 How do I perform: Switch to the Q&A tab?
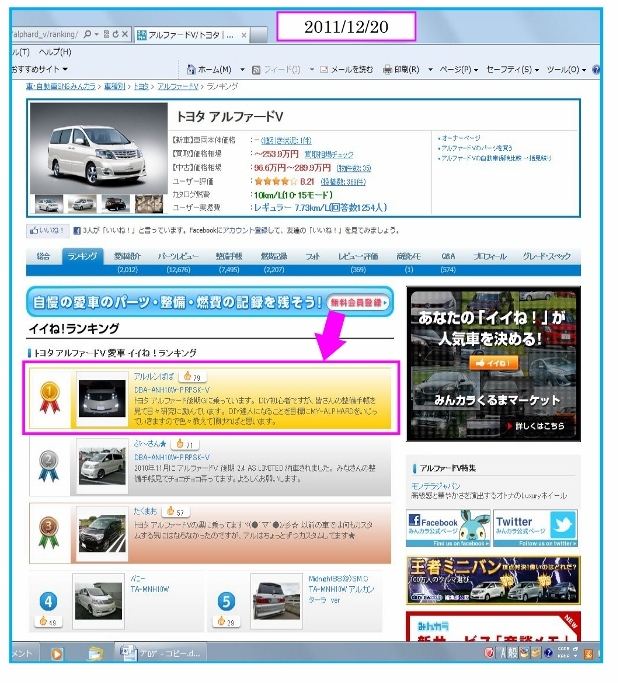pyautogui.click(x=448, y=256)
